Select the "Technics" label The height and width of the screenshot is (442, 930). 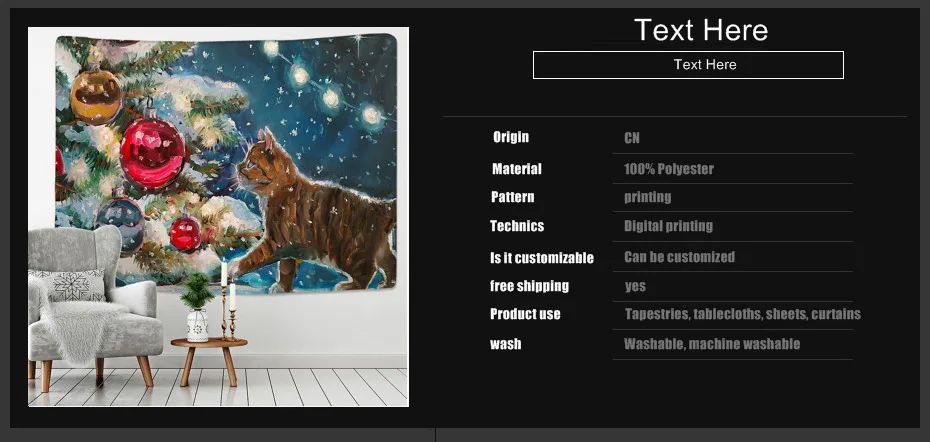click(517, 226)
